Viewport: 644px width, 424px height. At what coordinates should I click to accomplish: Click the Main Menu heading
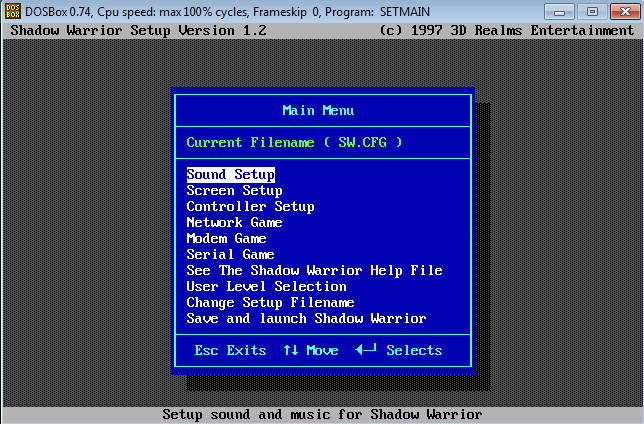(x=318, y=111)
